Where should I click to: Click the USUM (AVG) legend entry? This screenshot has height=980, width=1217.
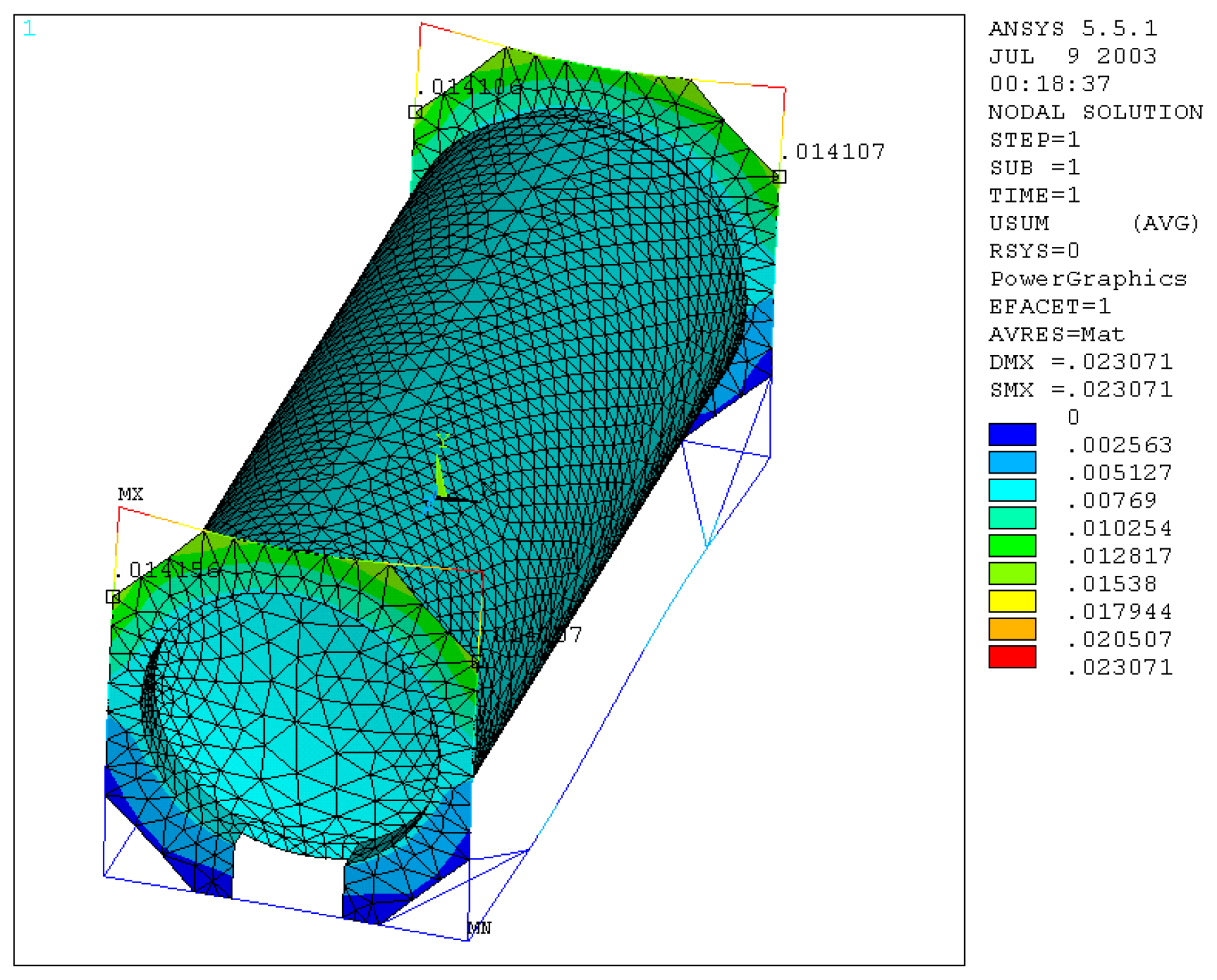point(1093,223)
